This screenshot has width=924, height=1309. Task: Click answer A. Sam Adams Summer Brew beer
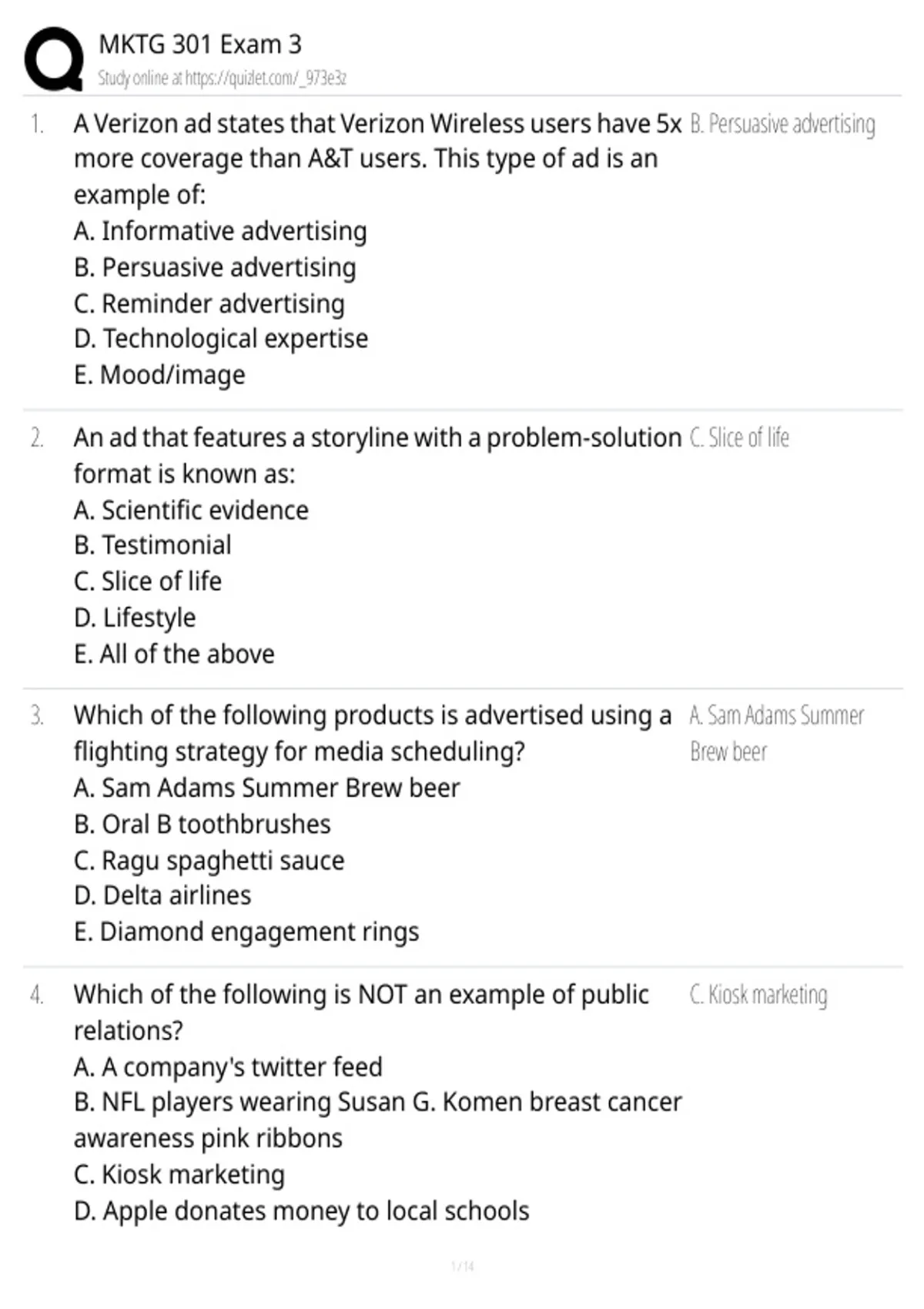[x=777, y=733]
